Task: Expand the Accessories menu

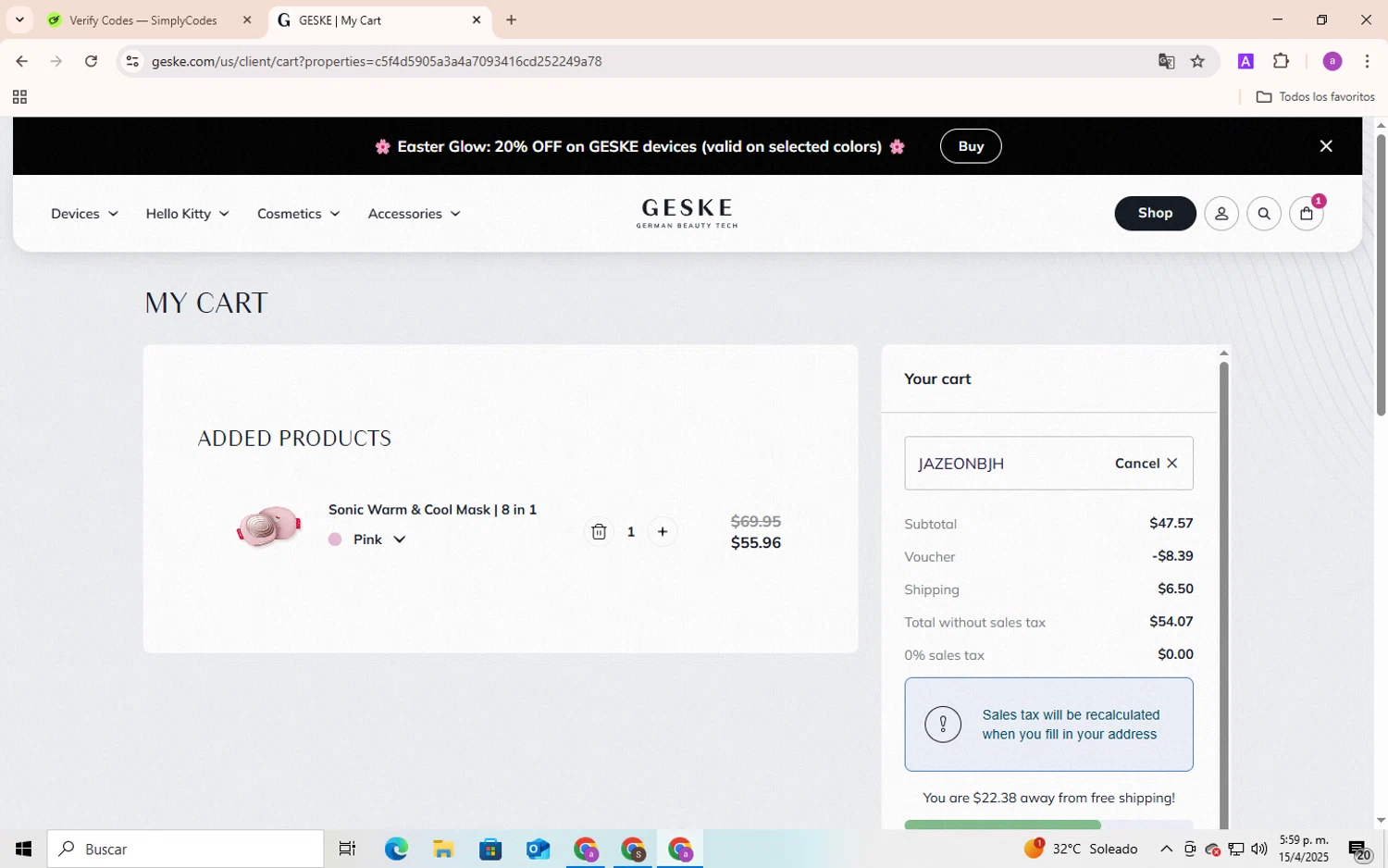Action: point(414,214)
